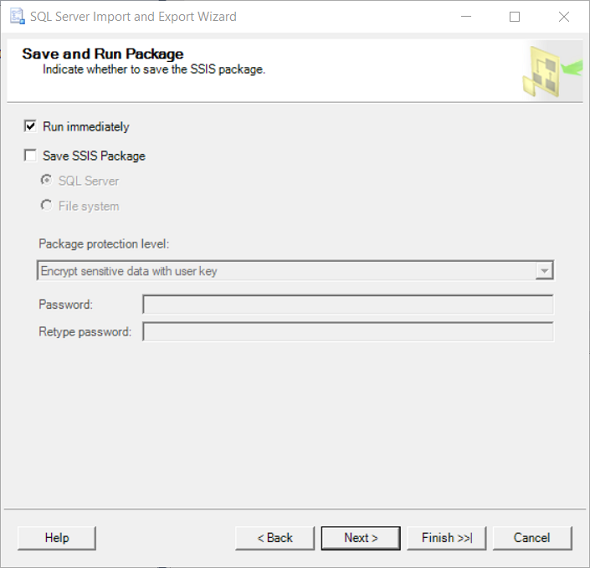590x568 pixels.
Task: Proceed with the Next button
Action: point(361,538)
